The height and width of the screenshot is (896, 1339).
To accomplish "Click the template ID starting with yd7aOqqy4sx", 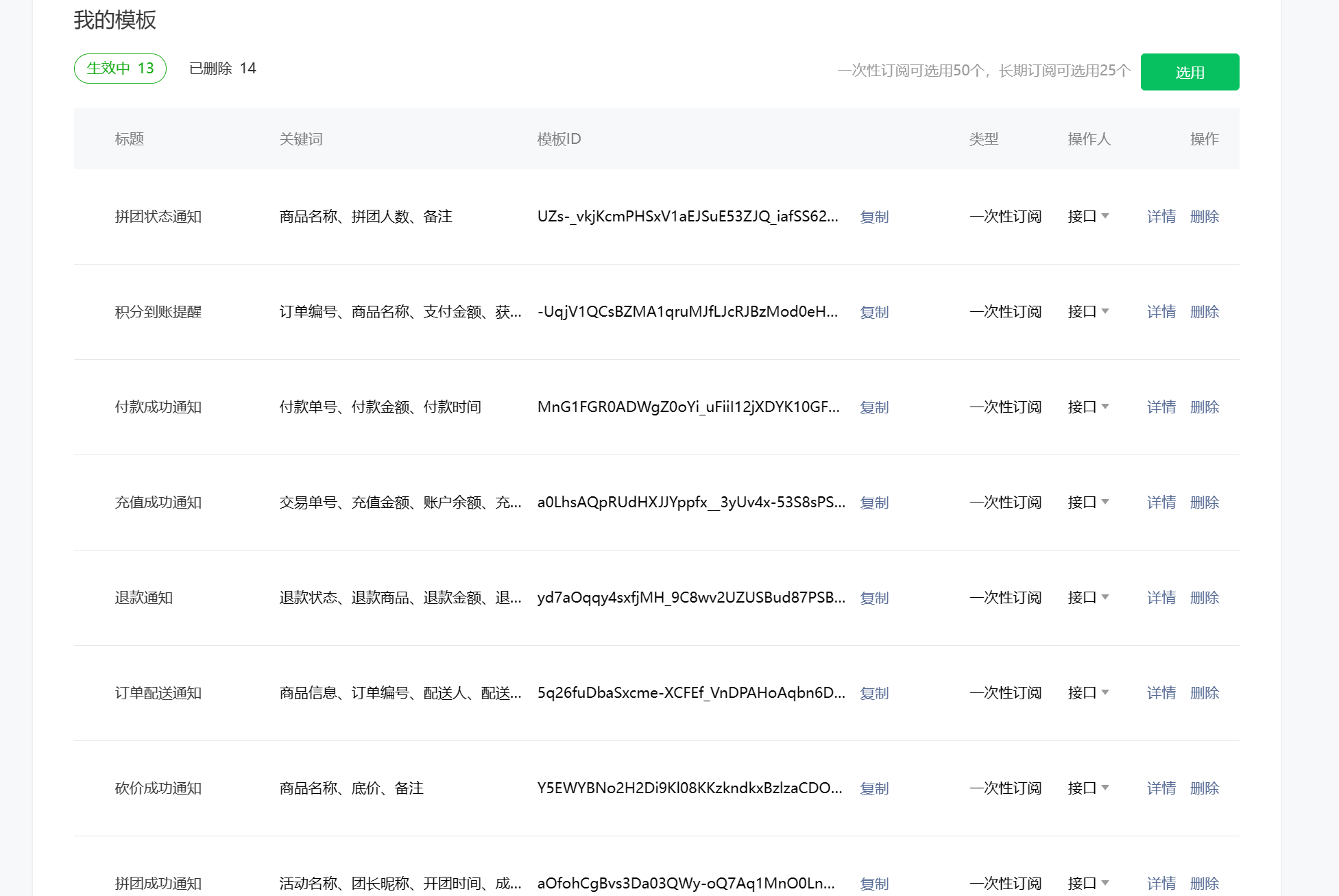I will 691,598.
